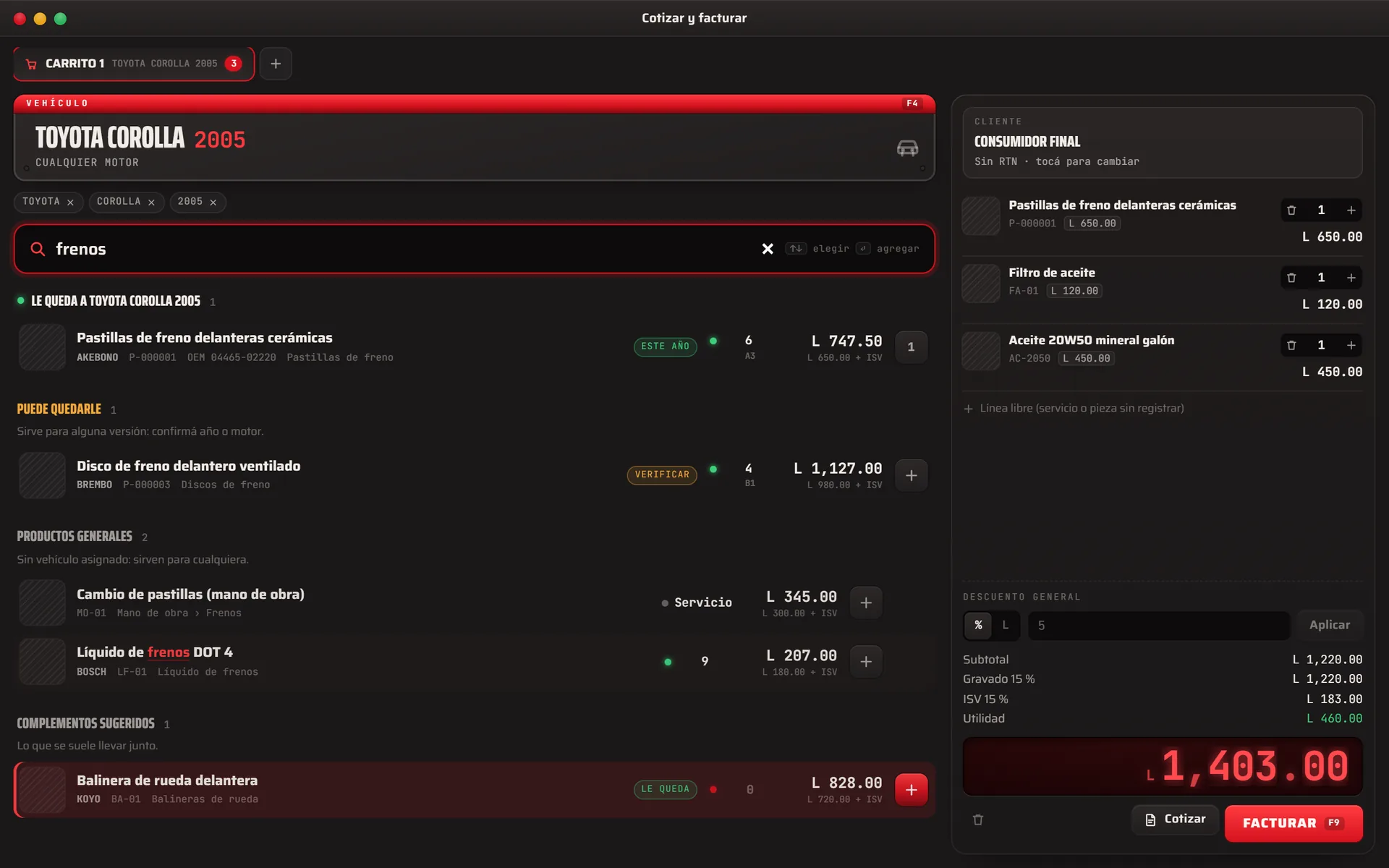Viewport: 1389px width, 868px height.
Task: Select Disco de freno delantero ventilado row
Action: (474, 475)
